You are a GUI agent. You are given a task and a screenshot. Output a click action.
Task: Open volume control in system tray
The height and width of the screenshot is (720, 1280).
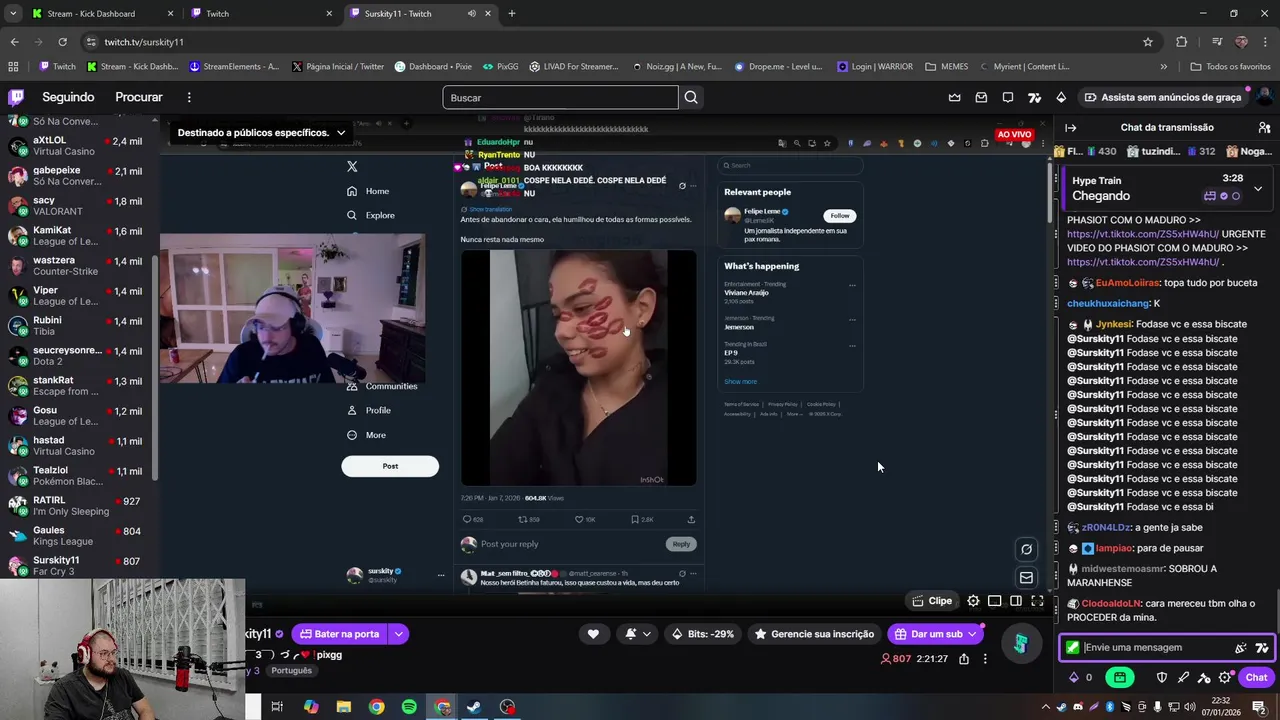[x=1190, y=707]
